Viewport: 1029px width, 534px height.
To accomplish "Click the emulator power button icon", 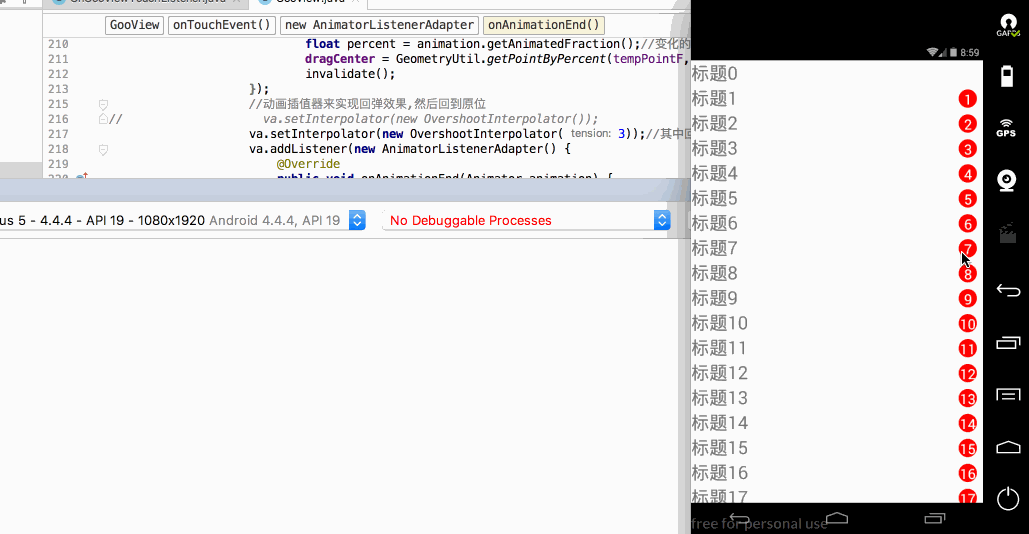I will point(1008,499).
